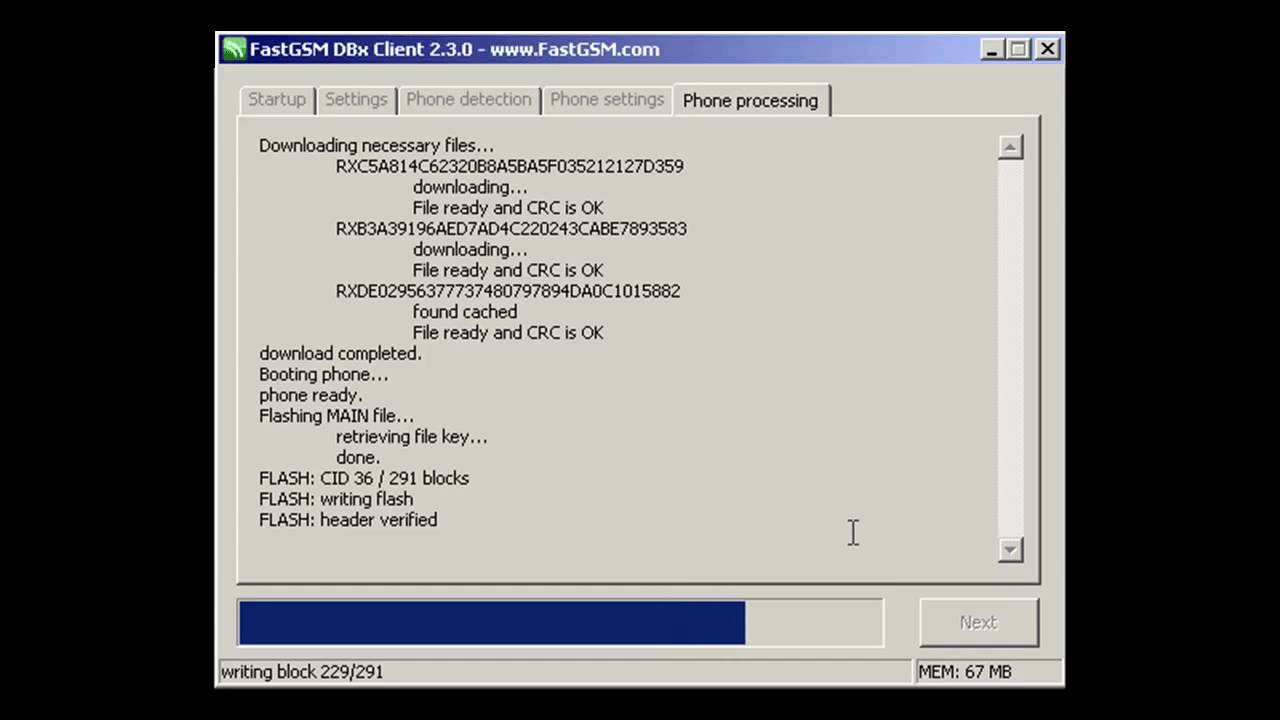This screenshot has width=1280, height=720.
Task: Click the 'download completed.' log line
Action: click(x=340, y=354)
